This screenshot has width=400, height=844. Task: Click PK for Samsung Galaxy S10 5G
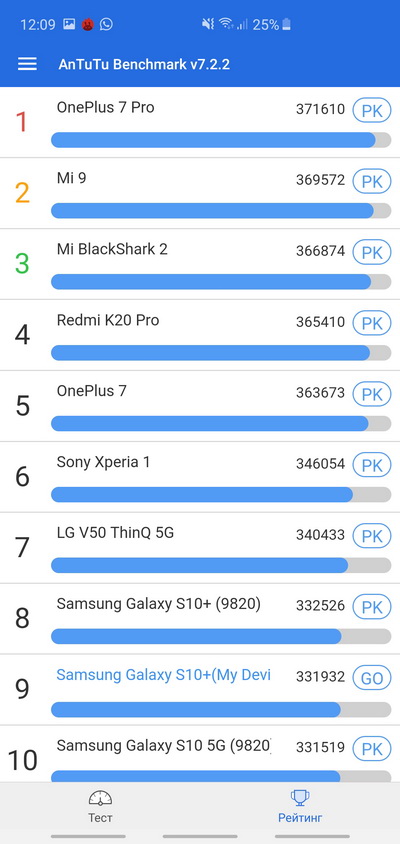[x=371, y=749]
